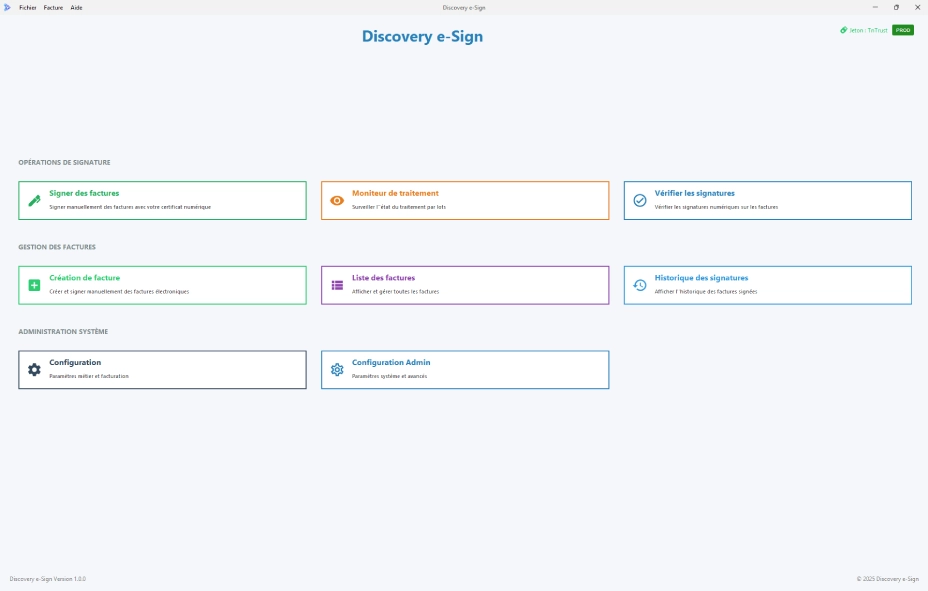Screen dimensions: 928x591
Task: Click the admin gear icon on Configuration Admin
Action: pos(337,368)
